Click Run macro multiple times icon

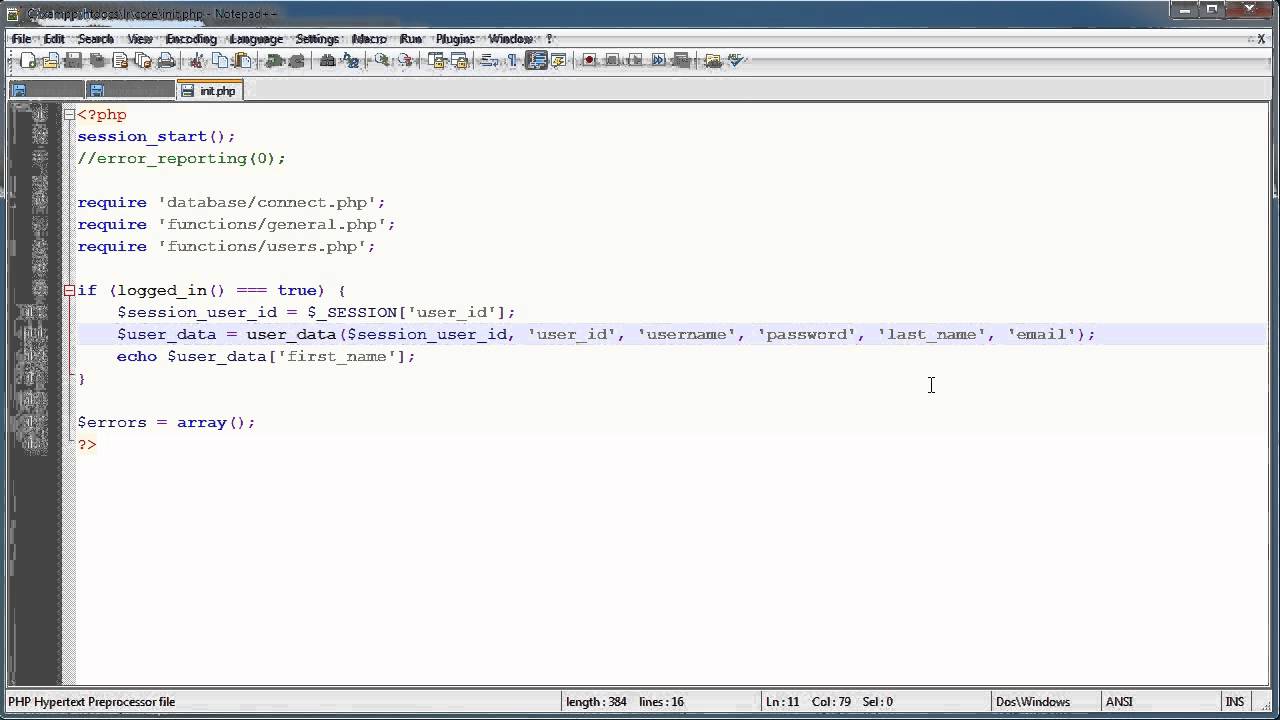click(658, 61)
